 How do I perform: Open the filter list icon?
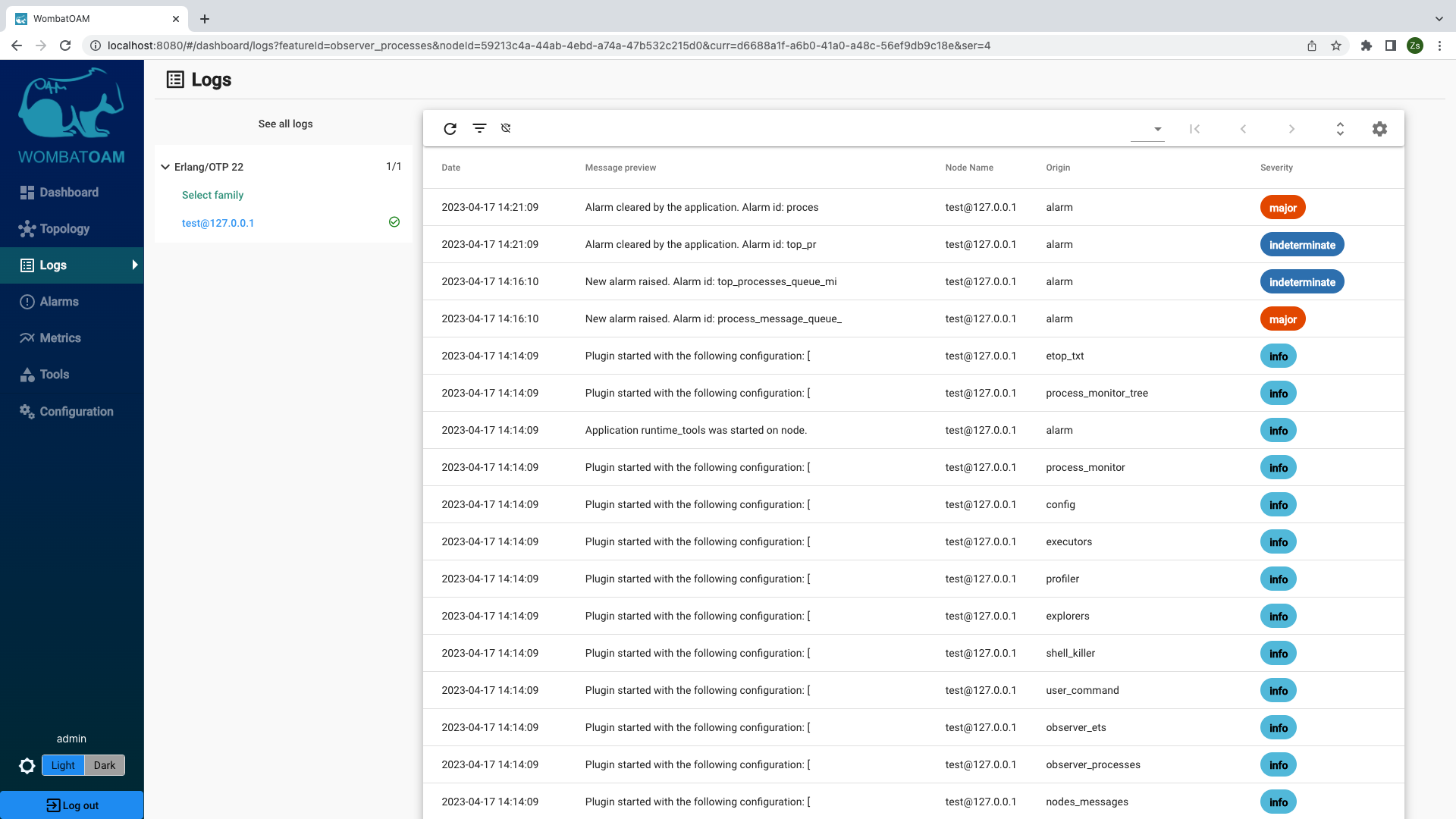[479, 128]
